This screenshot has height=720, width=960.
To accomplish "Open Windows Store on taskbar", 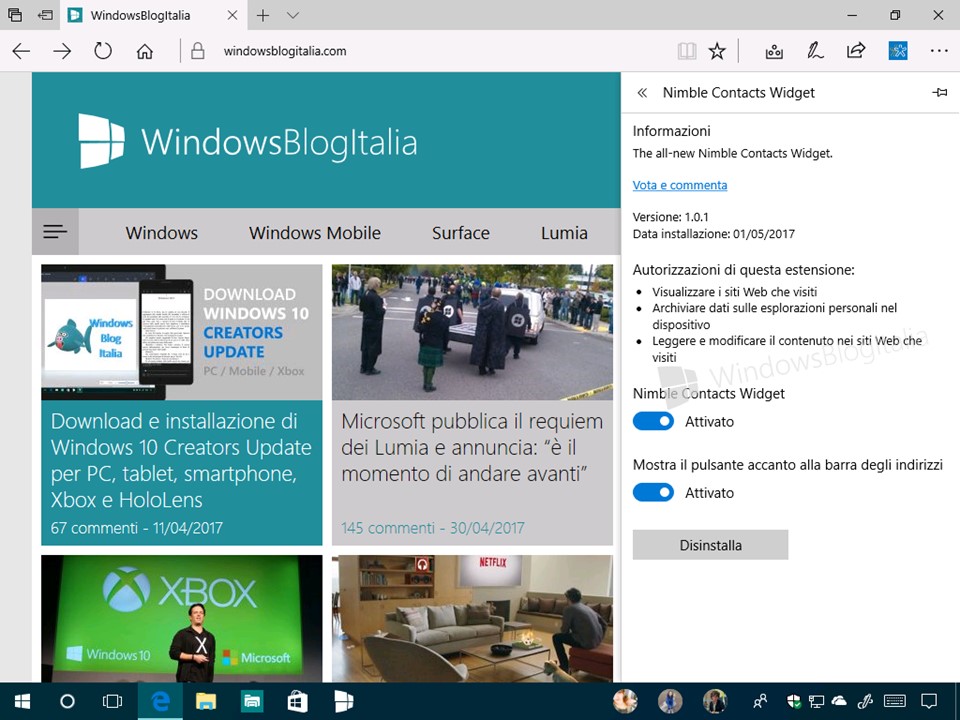I will [x=298, y=702].
